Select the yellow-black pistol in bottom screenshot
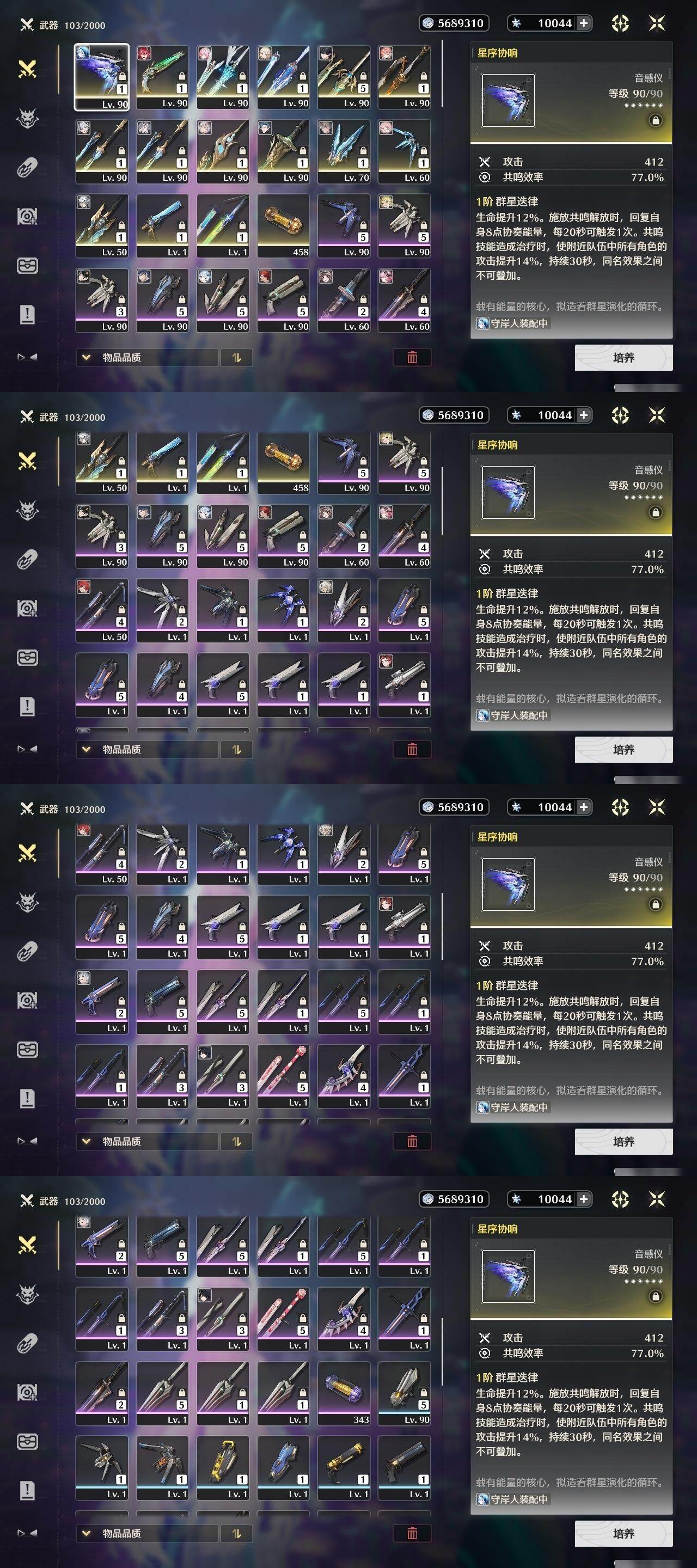The width and height of the screenshot is (697, 1568). click(x=344, y=1468)
